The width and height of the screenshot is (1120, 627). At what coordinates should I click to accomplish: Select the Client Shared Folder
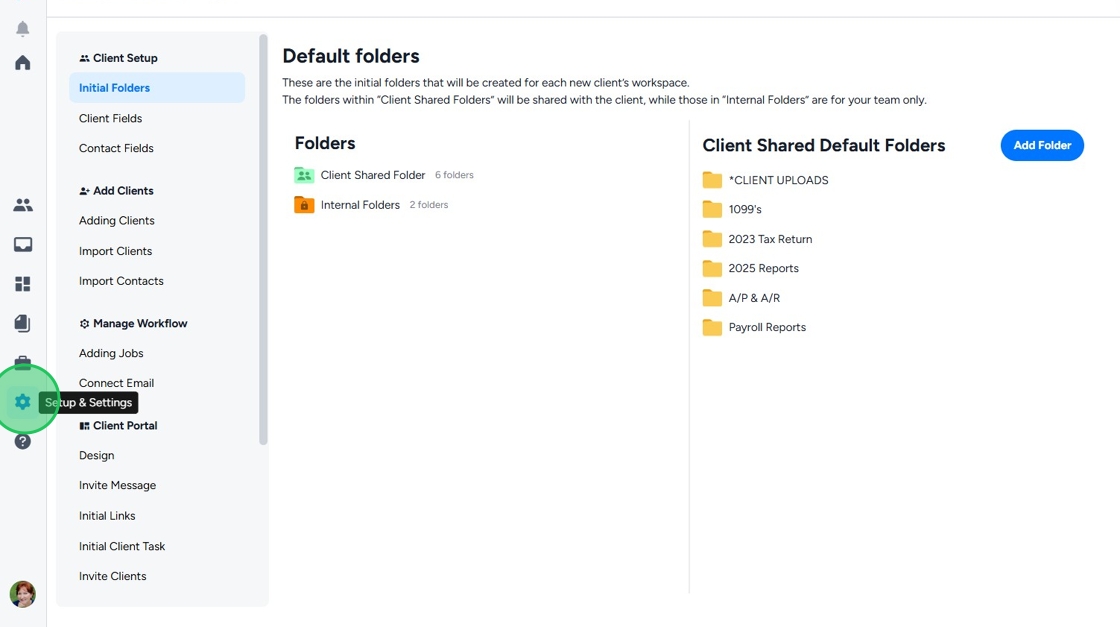(372, 175)
